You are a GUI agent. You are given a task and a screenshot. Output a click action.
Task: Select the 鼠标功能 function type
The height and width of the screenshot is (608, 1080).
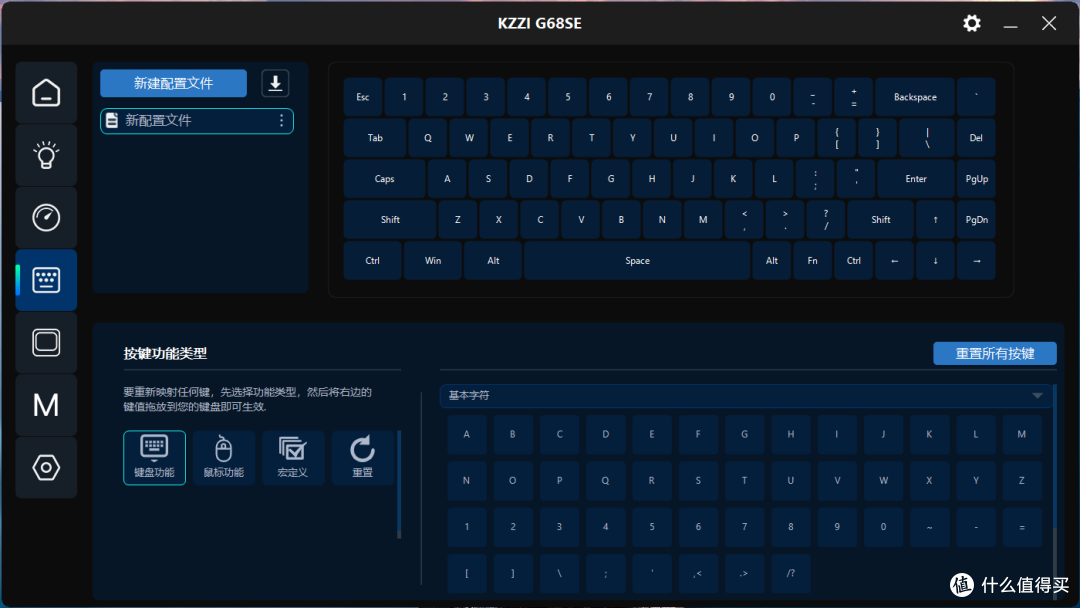[223, 457]
